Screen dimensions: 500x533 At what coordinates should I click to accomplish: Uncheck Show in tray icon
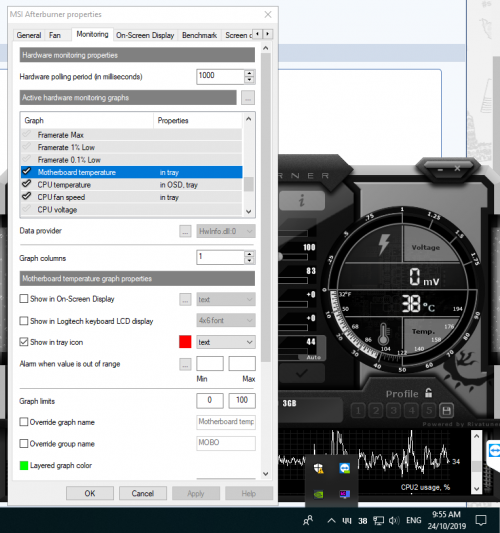click(24, 342)
